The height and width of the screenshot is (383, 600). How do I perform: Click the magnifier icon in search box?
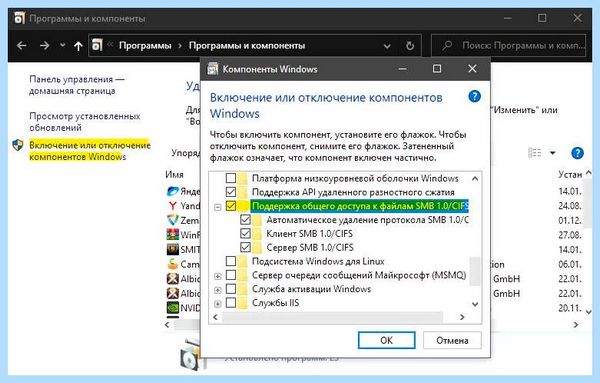click(447, 46)
